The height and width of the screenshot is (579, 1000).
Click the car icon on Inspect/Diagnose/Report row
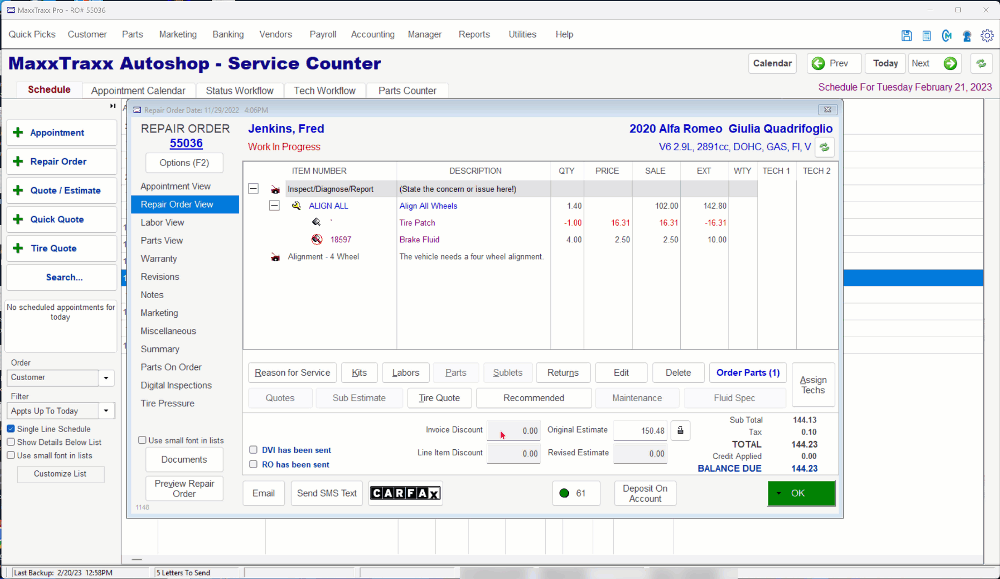click(275, 189)
